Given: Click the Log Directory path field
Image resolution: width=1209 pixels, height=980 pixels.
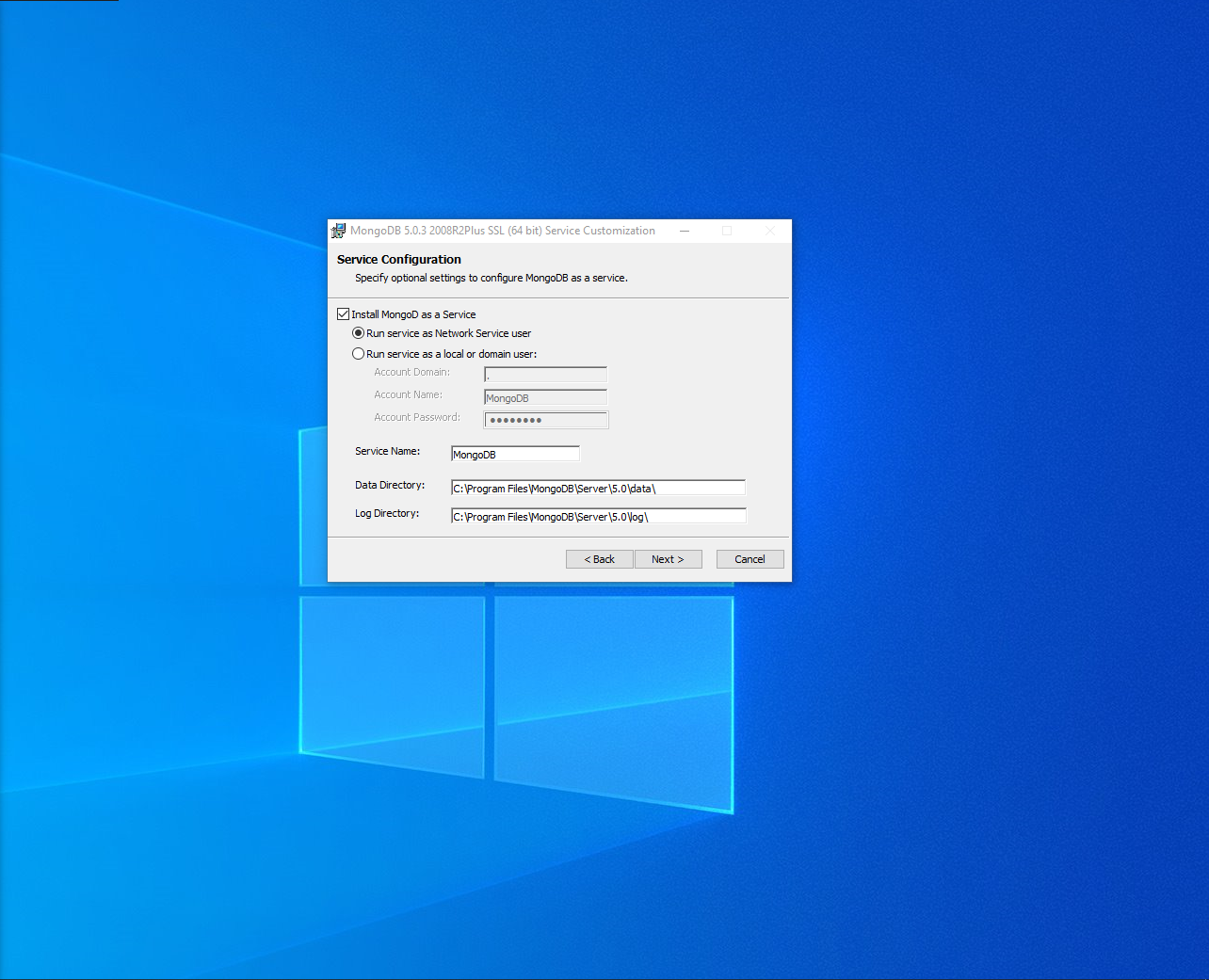Looking at the screenshot, I should tap(598, 516).
